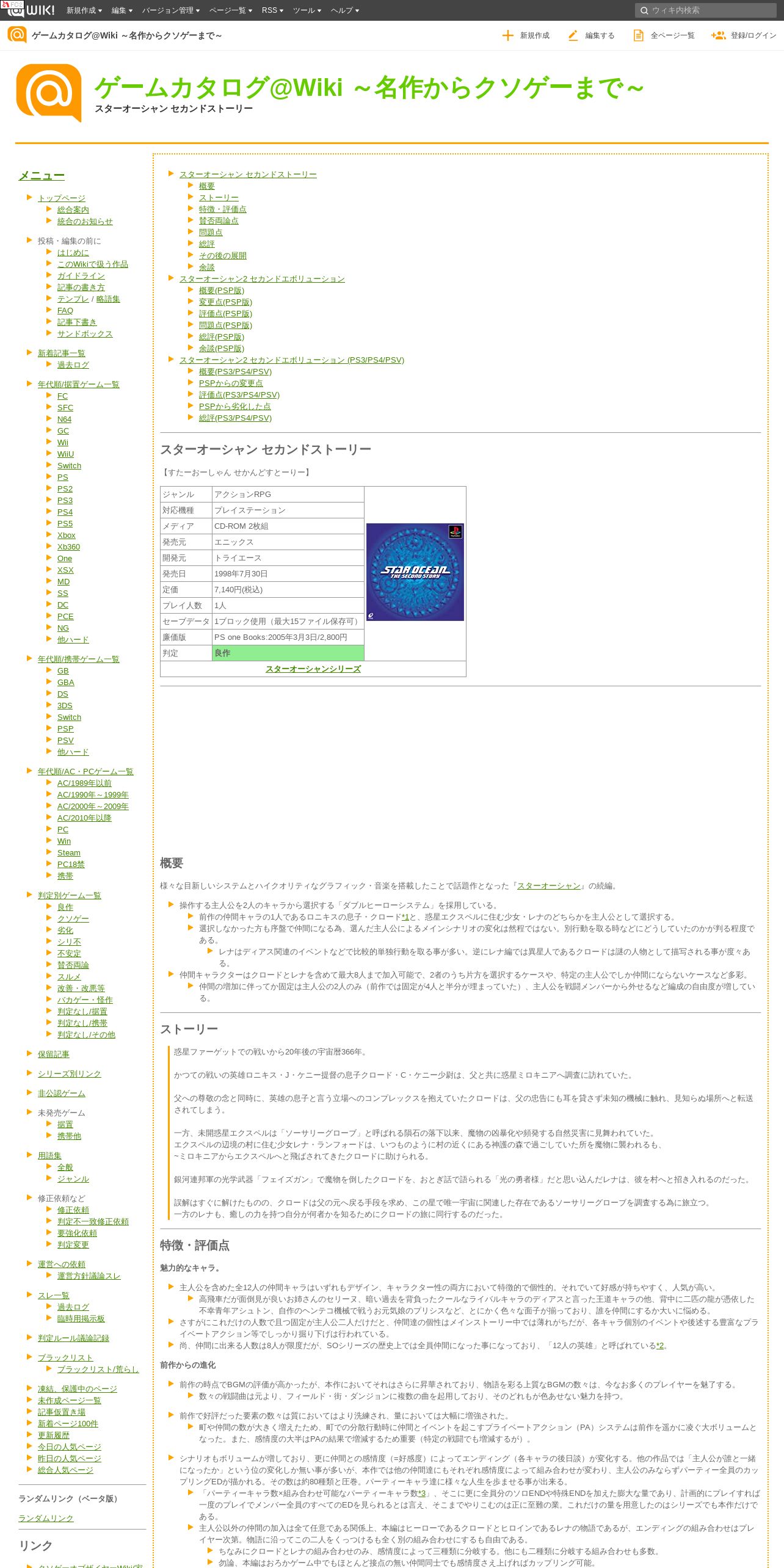Click the add-user icon for 登録/ログイン
This screenshot has height=1568, width=784.
pyautogui.click(x=718, y=35)
